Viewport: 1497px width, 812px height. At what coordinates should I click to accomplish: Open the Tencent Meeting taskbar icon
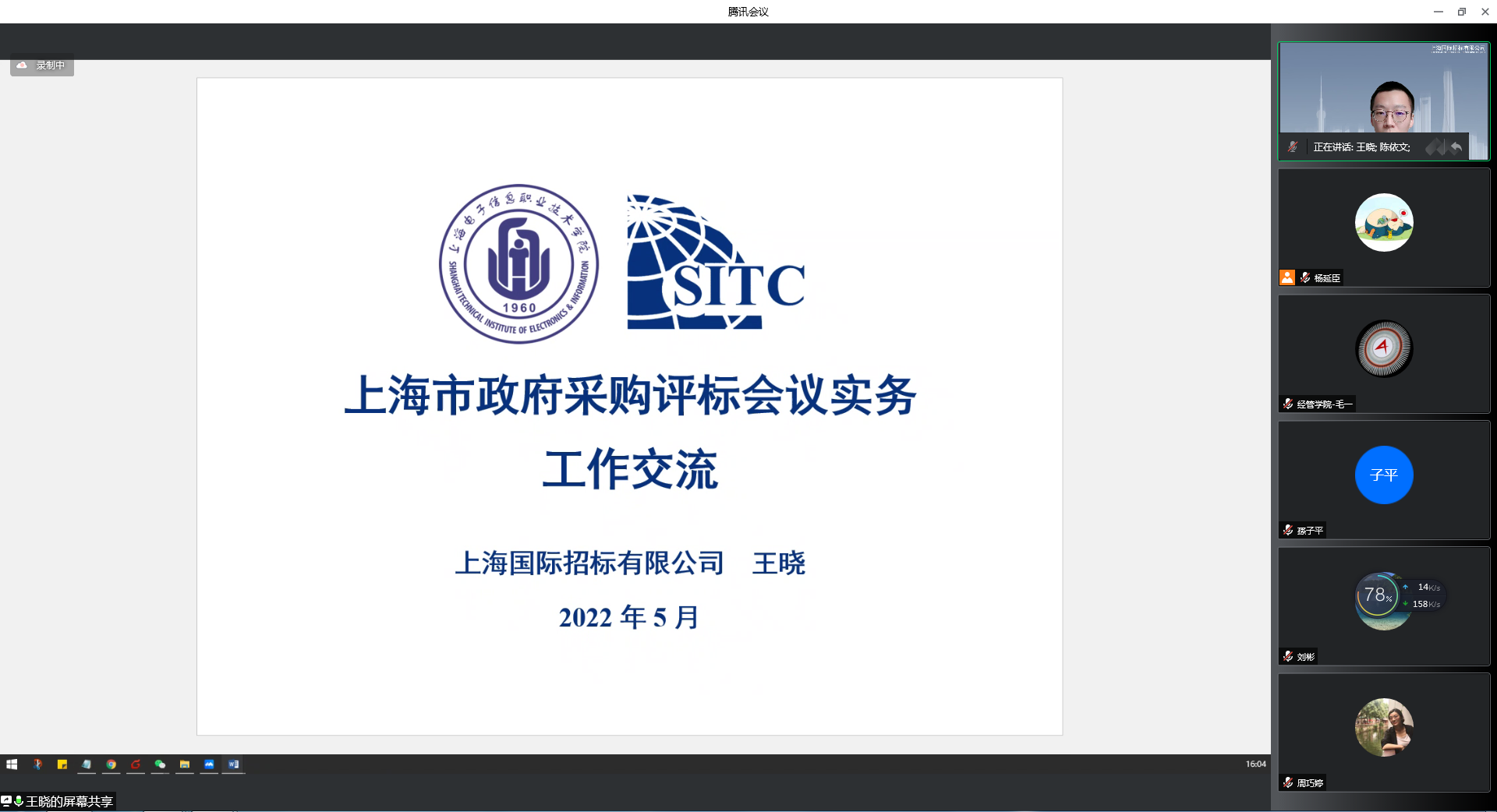(x=209, y=764)
